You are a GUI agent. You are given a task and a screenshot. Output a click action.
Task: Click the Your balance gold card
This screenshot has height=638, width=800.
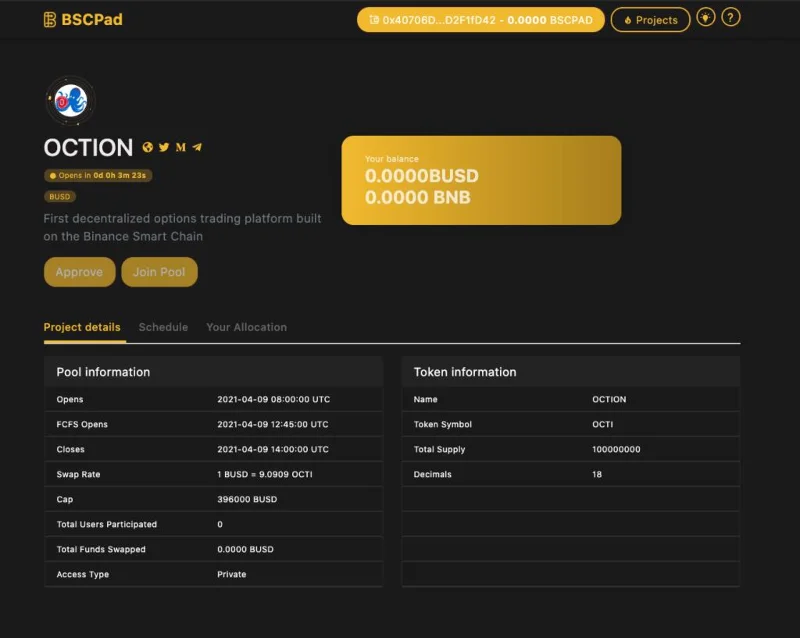[481, 180]
